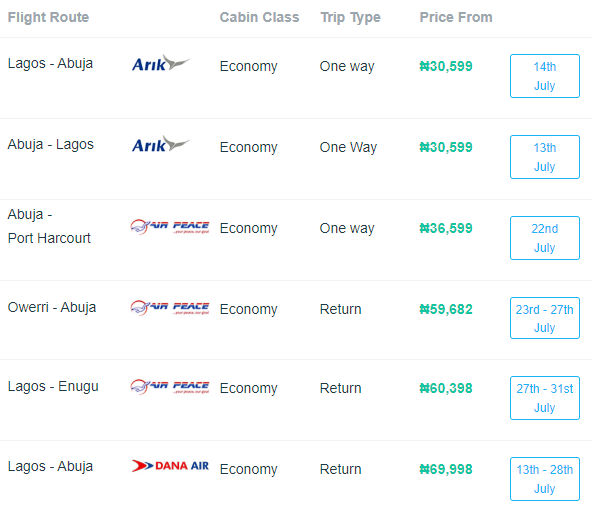
Task: Pick the 27th - 31st July button
Action: [545, 398]
